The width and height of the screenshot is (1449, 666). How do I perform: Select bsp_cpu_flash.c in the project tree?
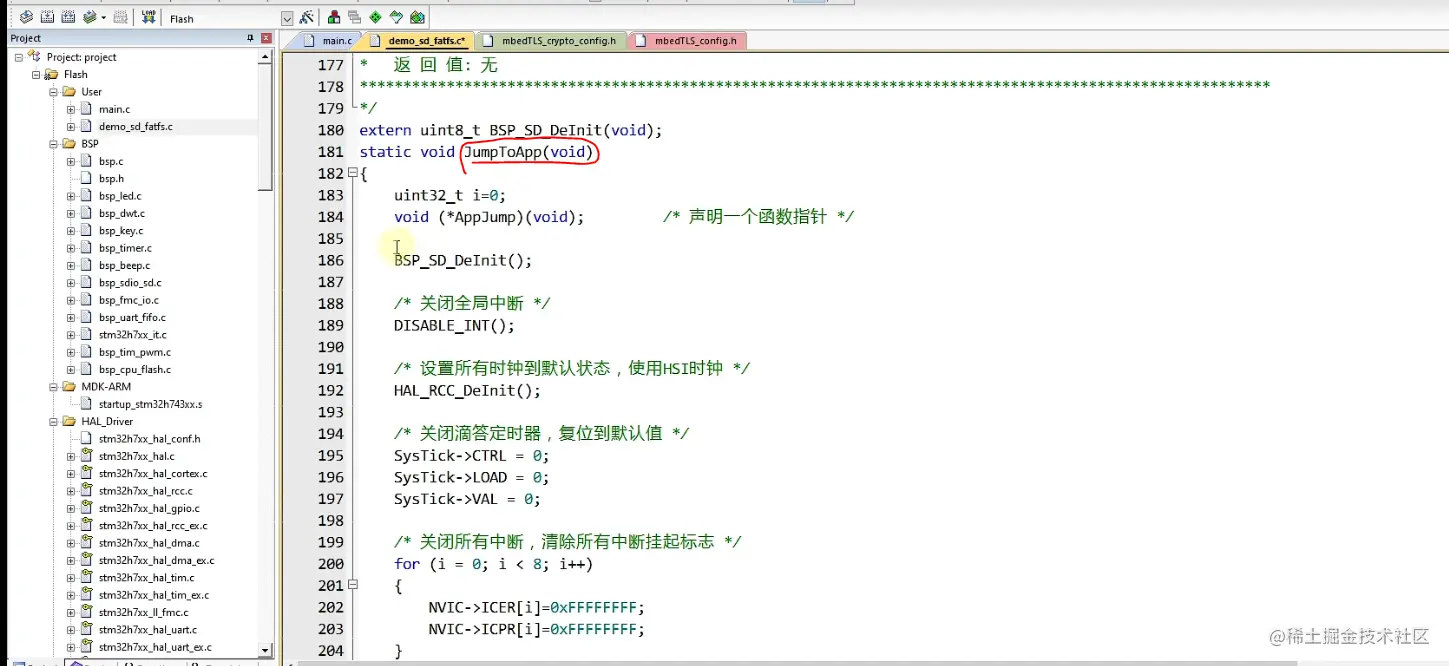pyautogui.click(x=135, y=369)
